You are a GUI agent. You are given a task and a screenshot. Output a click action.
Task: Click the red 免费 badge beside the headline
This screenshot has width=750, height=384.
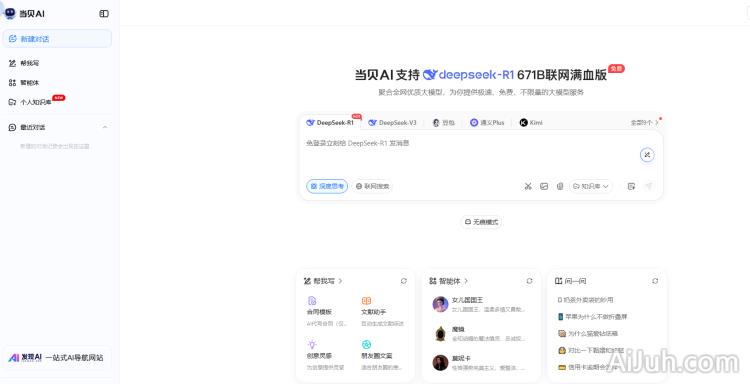pos(616,68)
